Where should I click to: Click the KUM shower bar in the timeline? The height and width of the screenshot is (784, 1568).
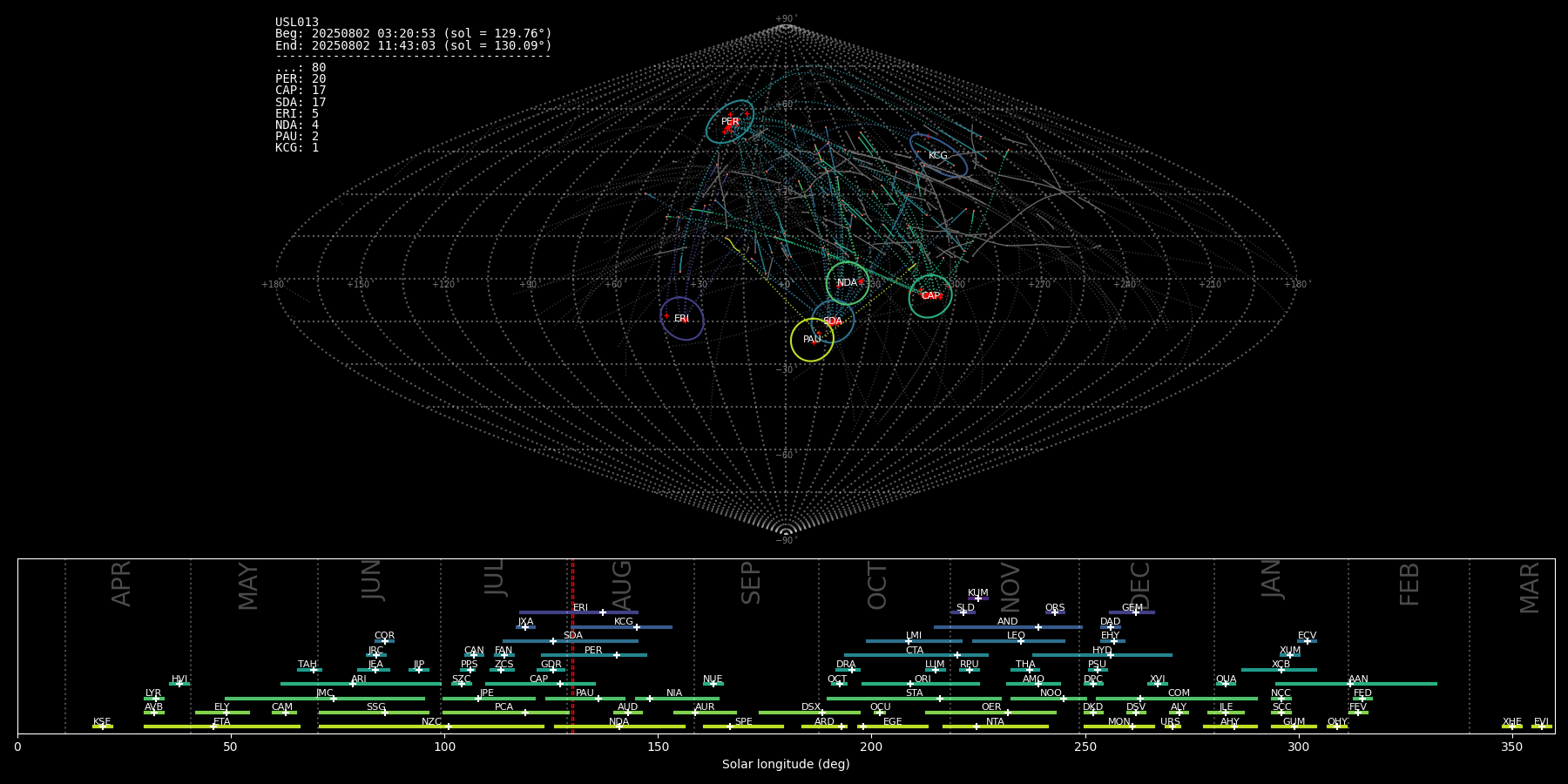(977, 598)
